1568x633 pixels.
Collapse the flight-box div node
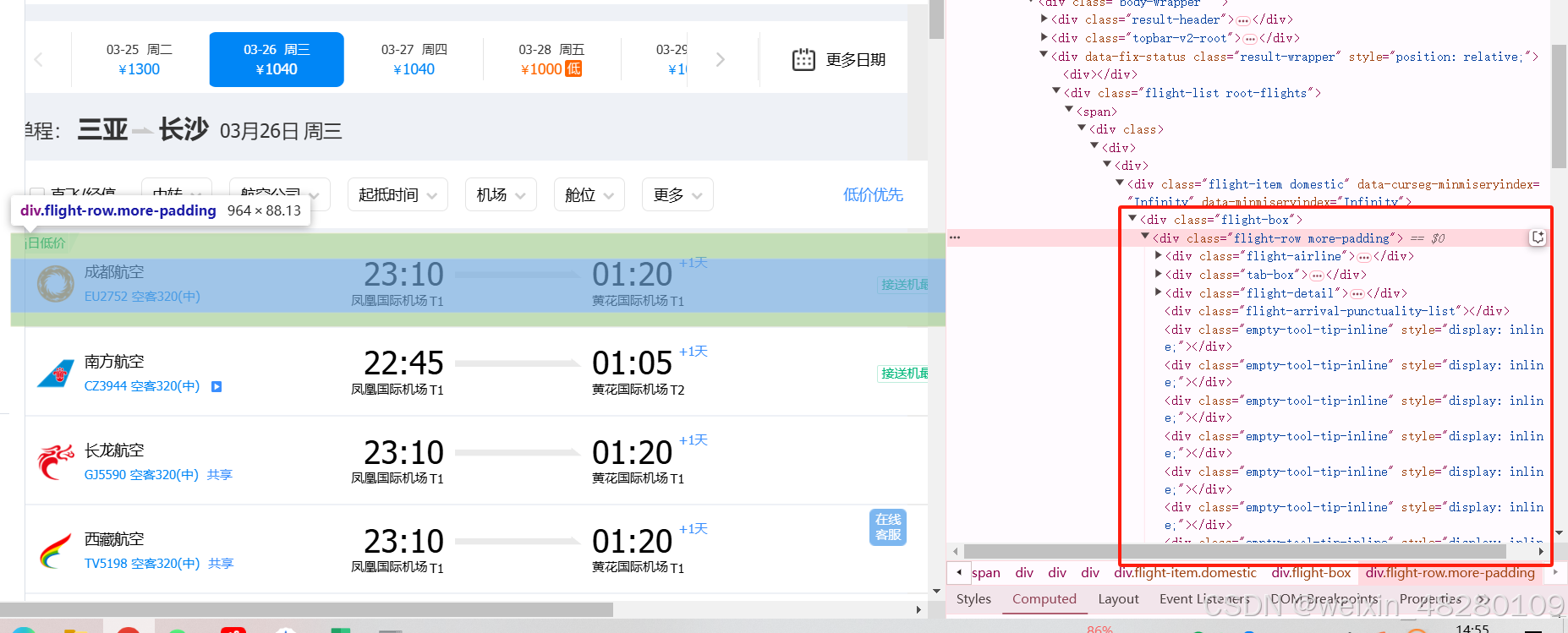tap(1133, 219)
